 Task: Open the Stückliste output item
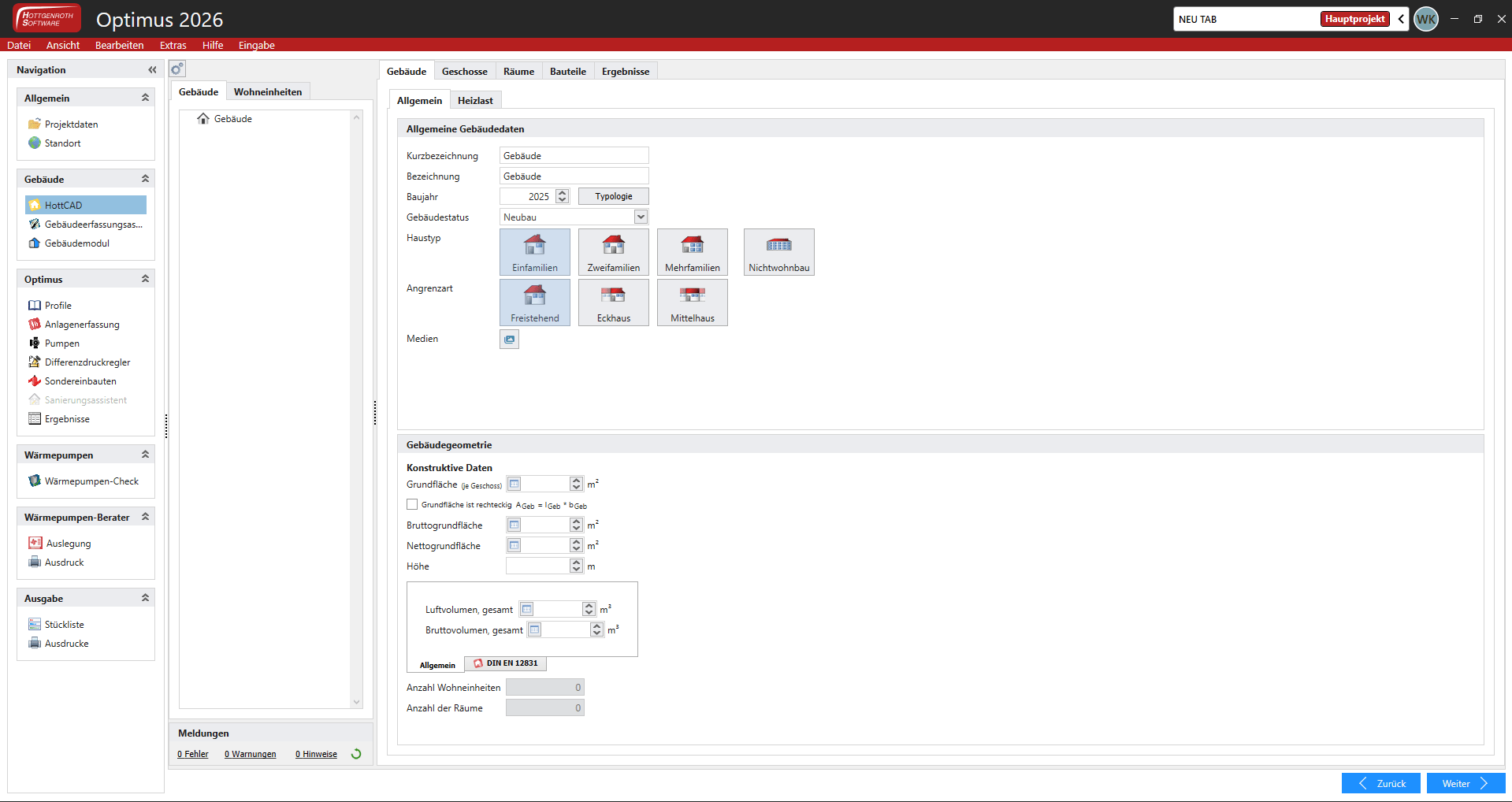[64, 625]
